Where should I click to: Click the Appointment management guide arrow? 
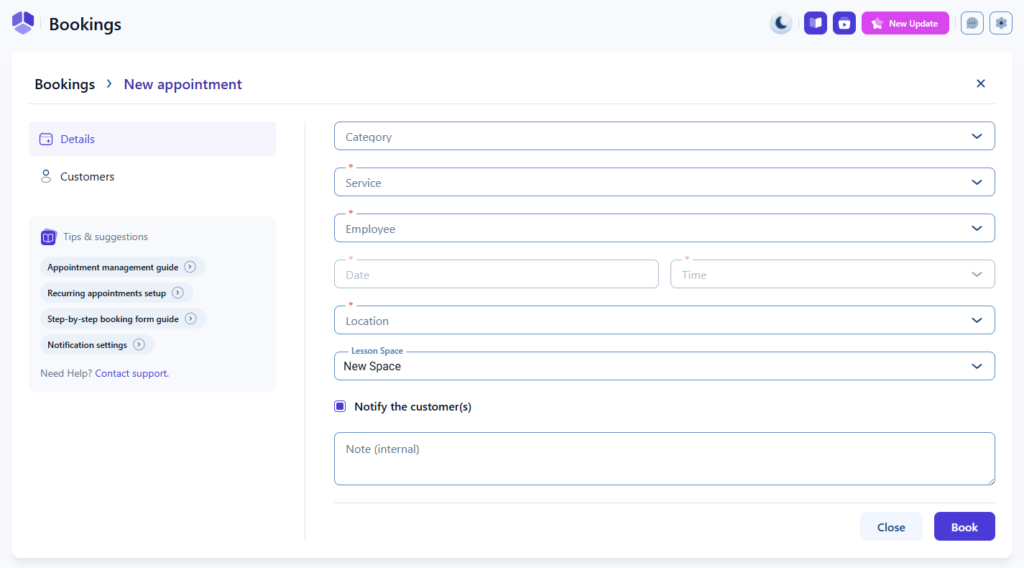(x=190, y=267)
